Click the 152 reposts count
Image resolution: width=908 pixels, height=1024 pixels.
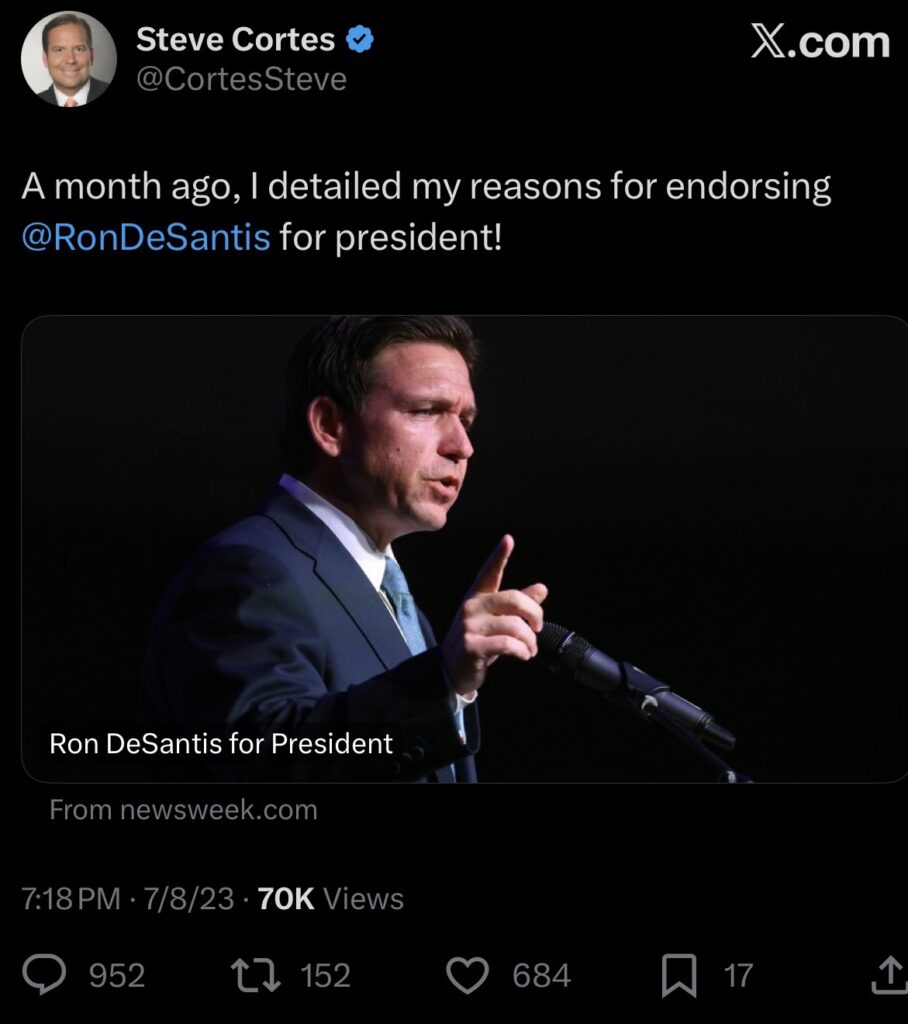[326, 975]
